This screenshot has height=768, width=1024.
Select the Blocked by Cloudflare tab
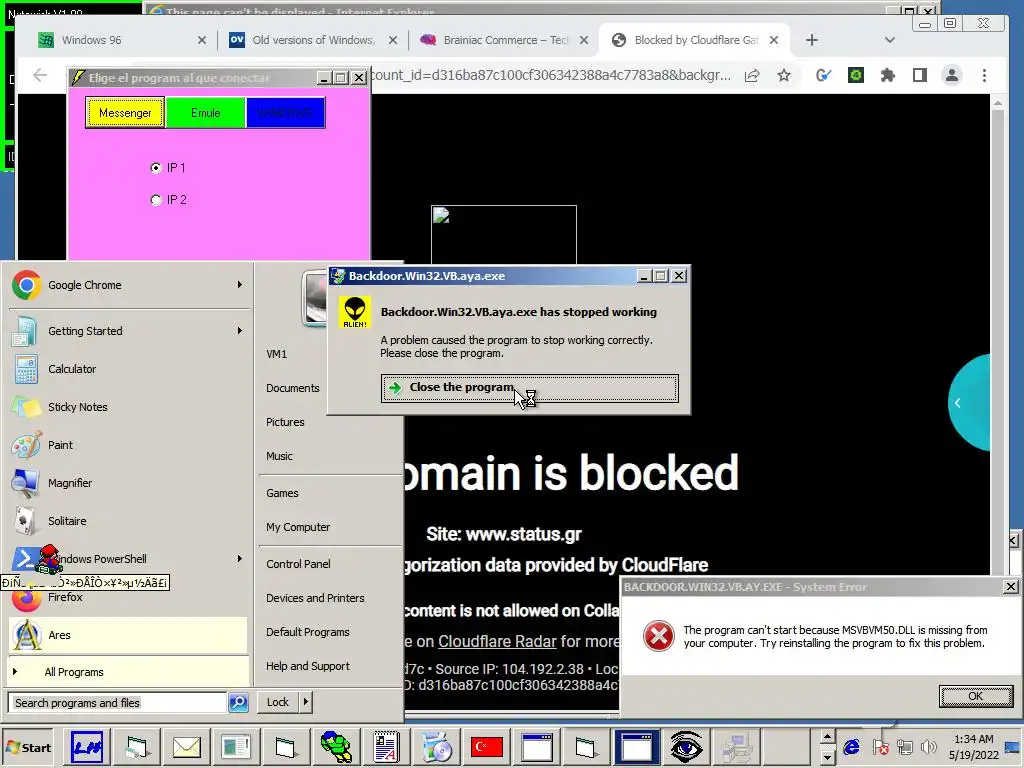[x=696, y=40]
